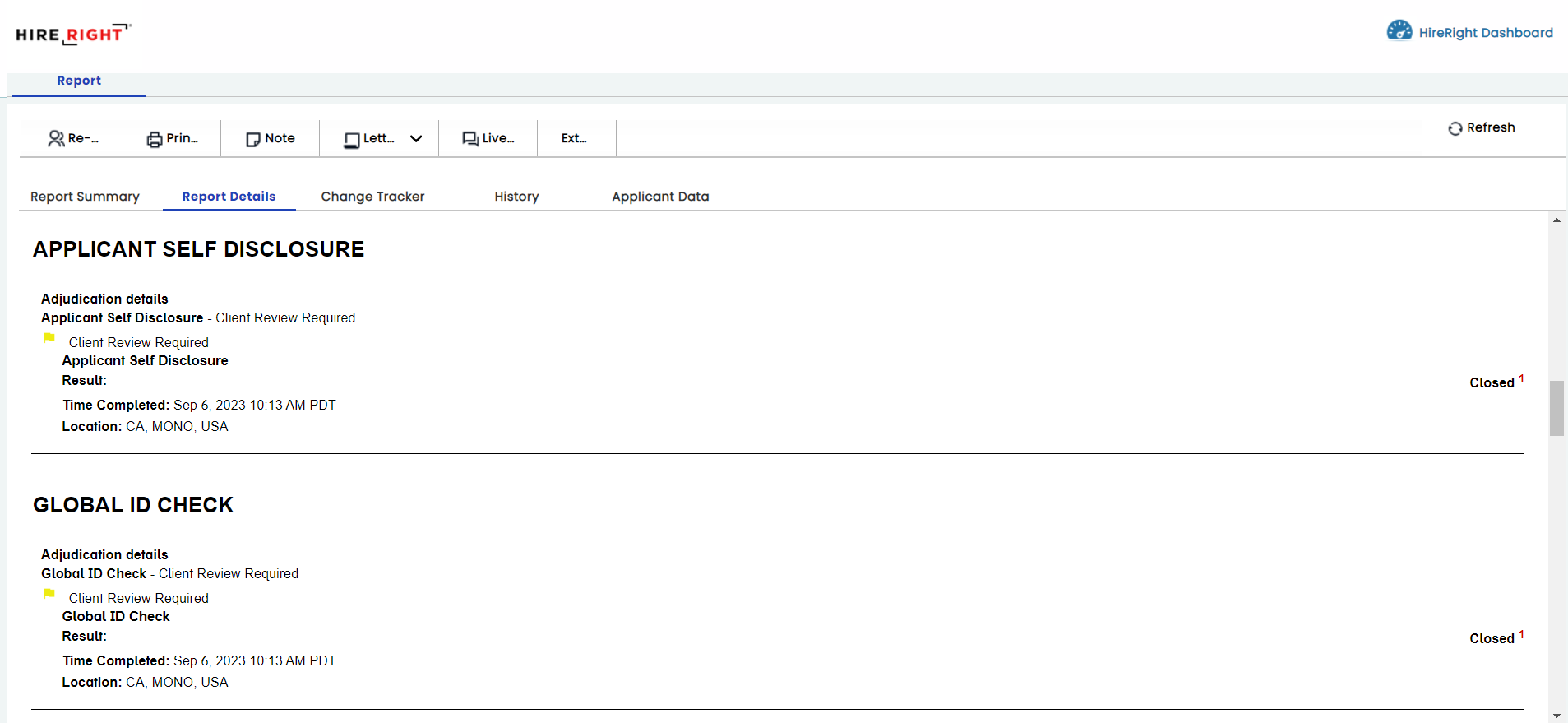Viewport: 1568px width, 723px height.
Task: Go to the Applicant Data tab
Action: pos(659,197)
